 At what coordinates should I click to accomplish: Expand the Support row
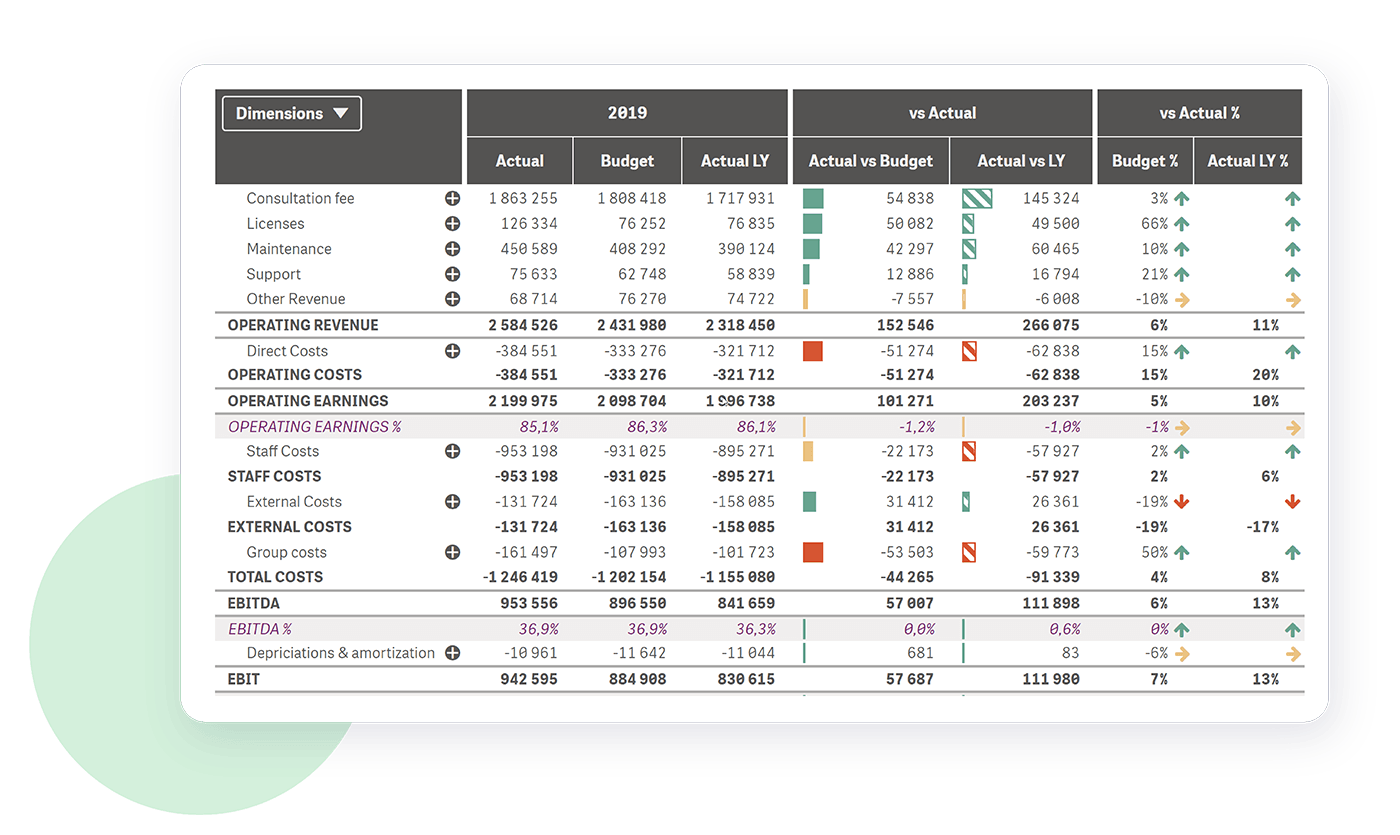452,274
